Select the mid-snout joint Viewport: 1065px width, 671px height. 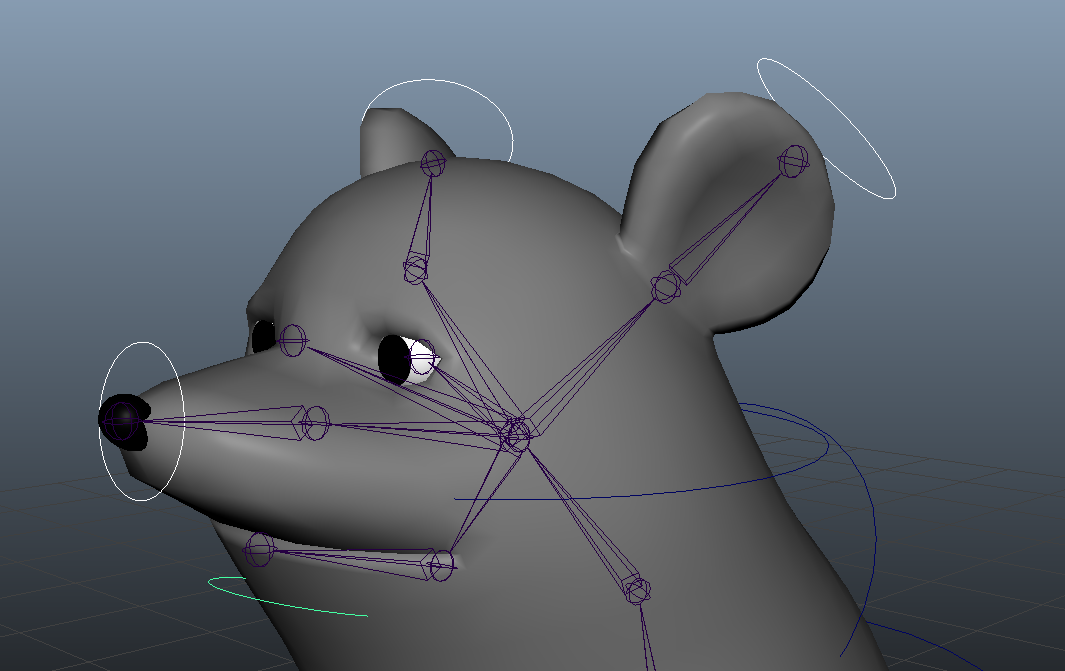coord(316,422)
